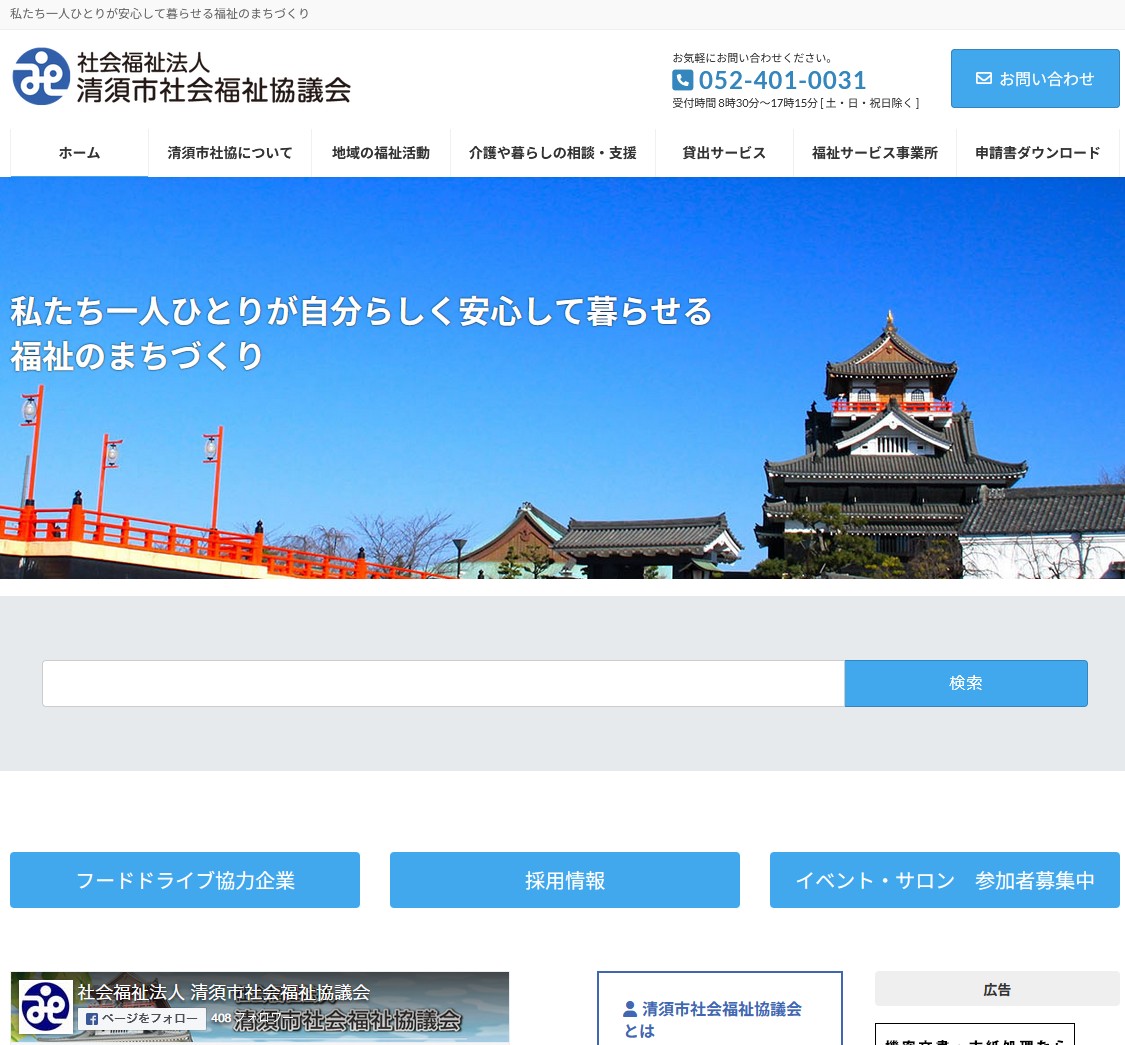Screen dimensions: 1125x1045
Task: Open the 清須市社協について menu
Action: (230, 153)
